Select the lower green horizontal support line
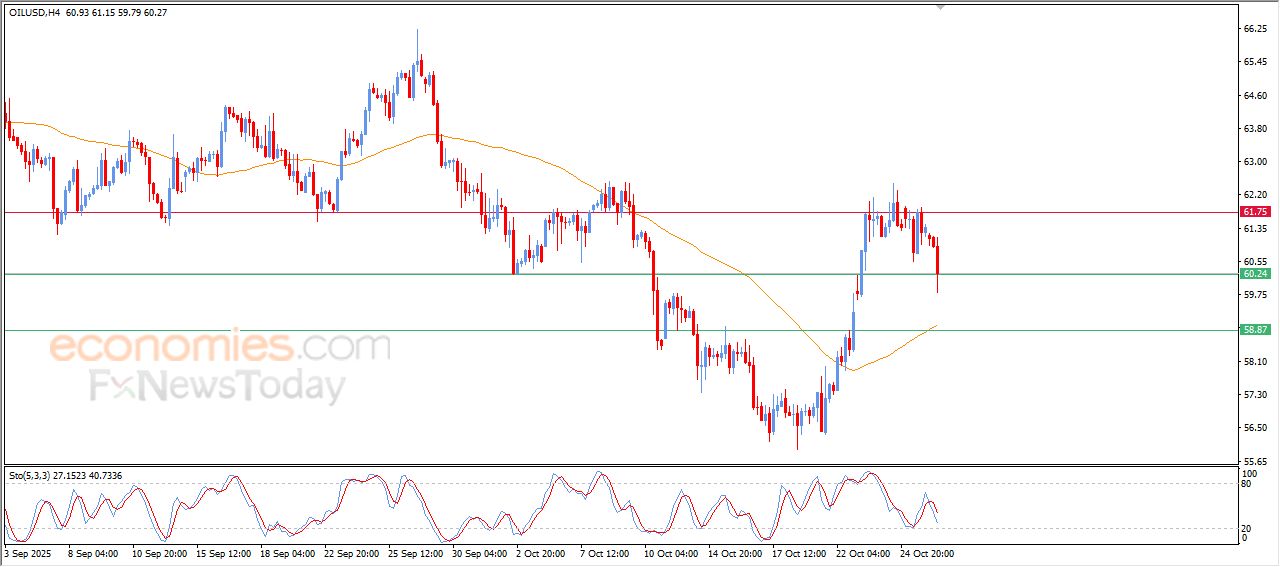 click(x=400, y=330)
